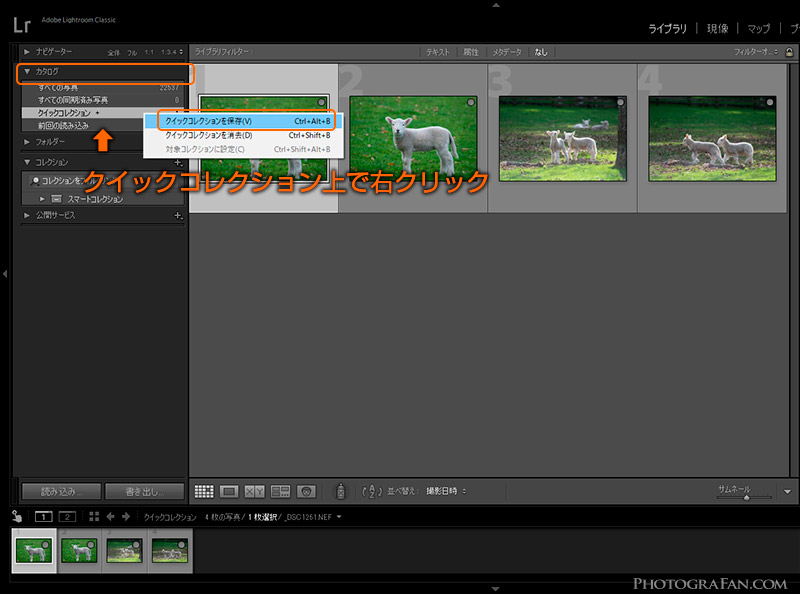
Task: Select the third filmstrip thumbnail
Action: point(124,551)
